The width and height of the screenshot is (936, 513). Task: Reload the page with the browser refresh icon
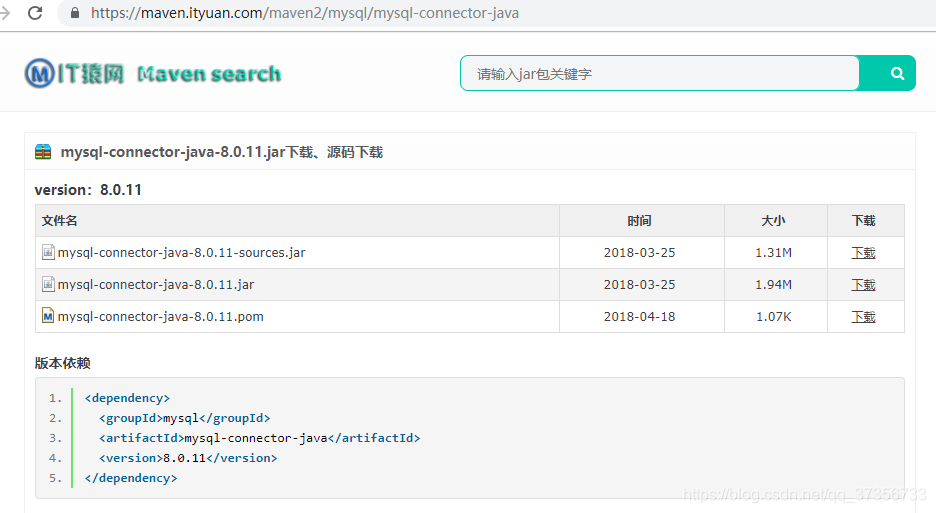(x=35, y=13)
